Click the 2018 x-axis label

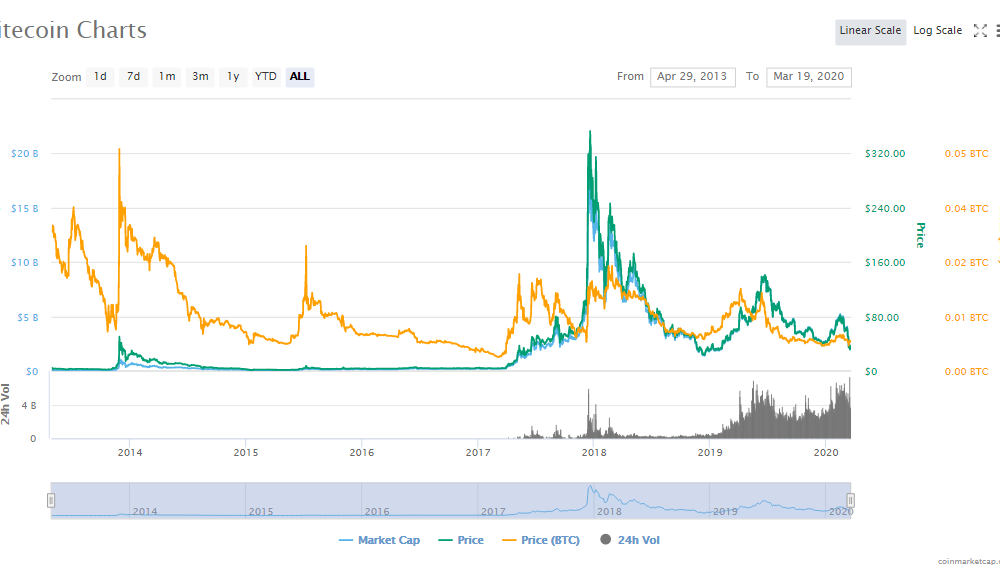594,453
